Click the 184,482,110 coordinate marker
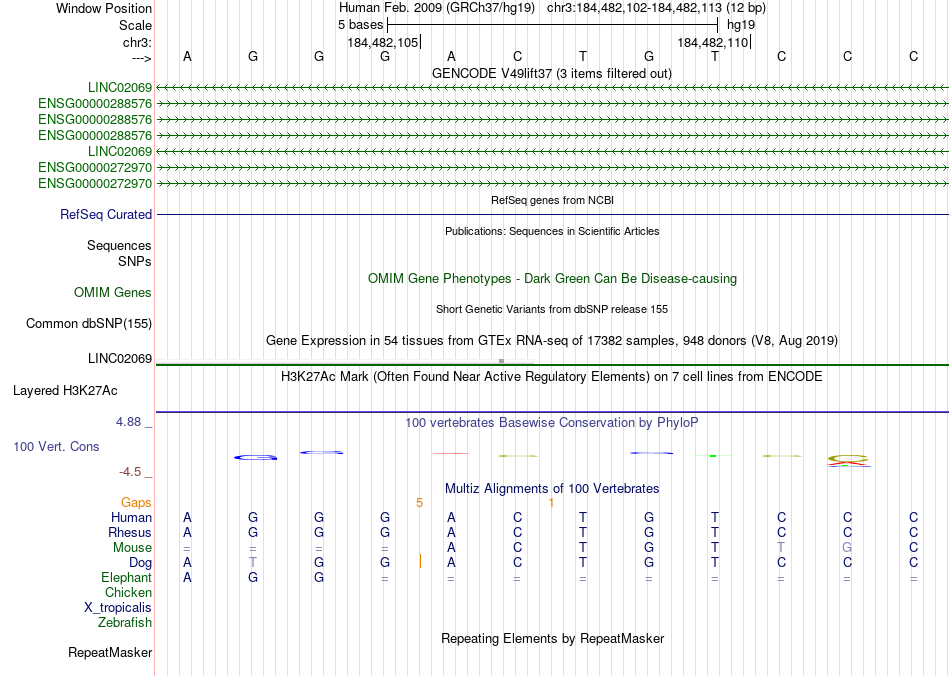 (x=712, y=42)
